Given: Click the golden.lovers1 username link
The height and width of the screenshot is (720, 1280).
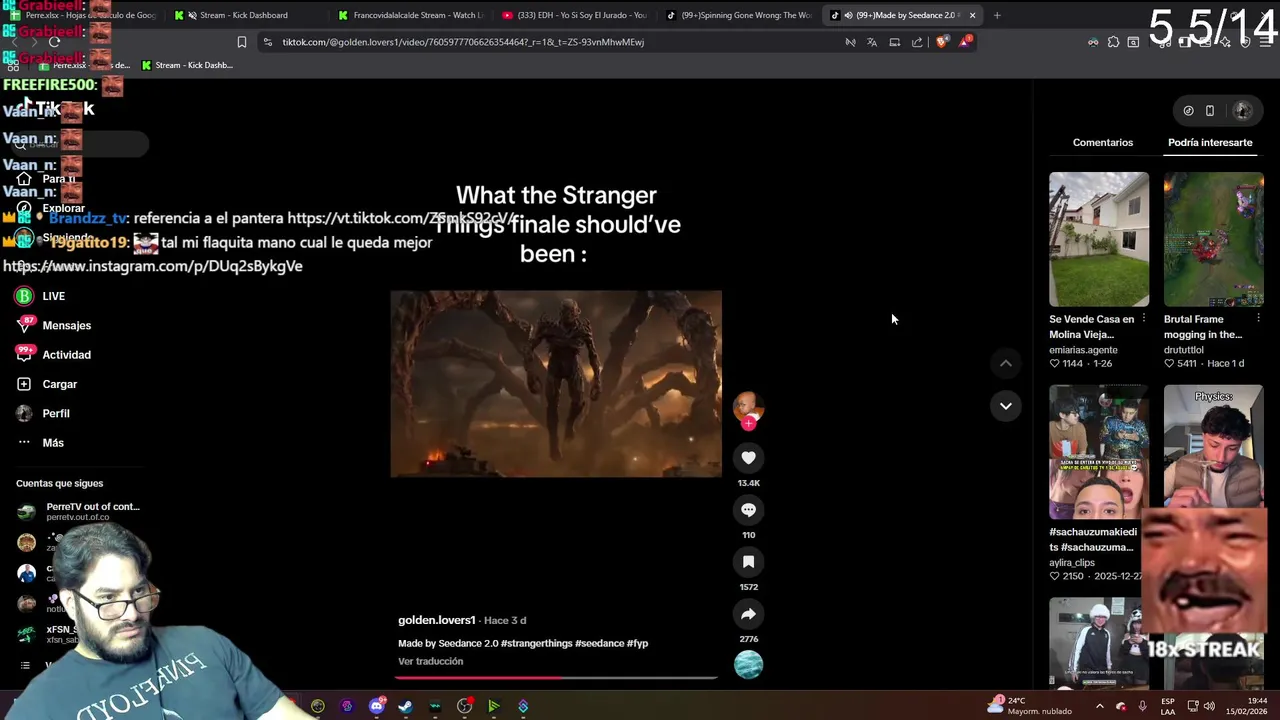Looking at the screenshot, I should coord(437,620).
